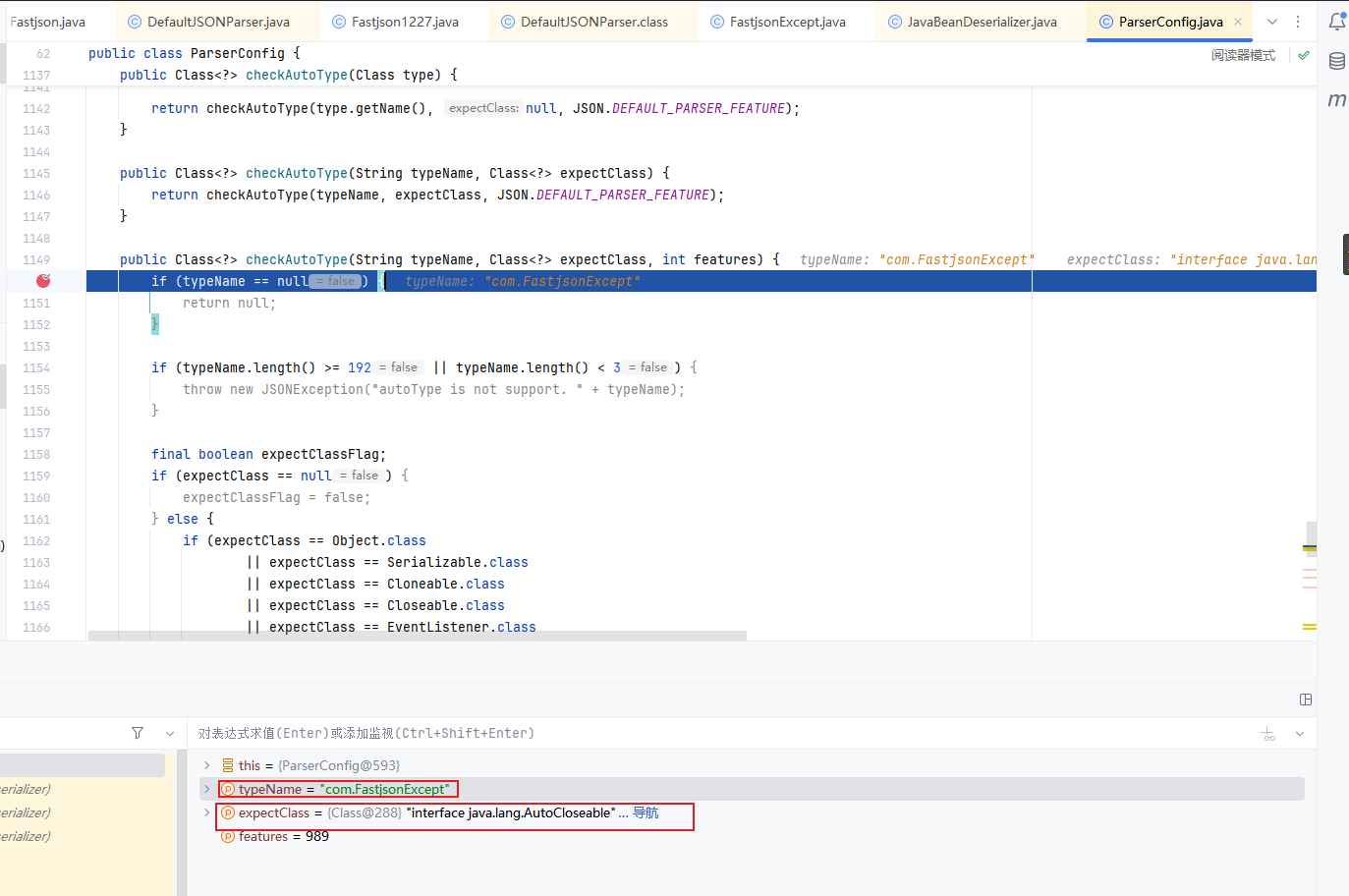Expand the 'this' variable node

[x=206, y=765]
